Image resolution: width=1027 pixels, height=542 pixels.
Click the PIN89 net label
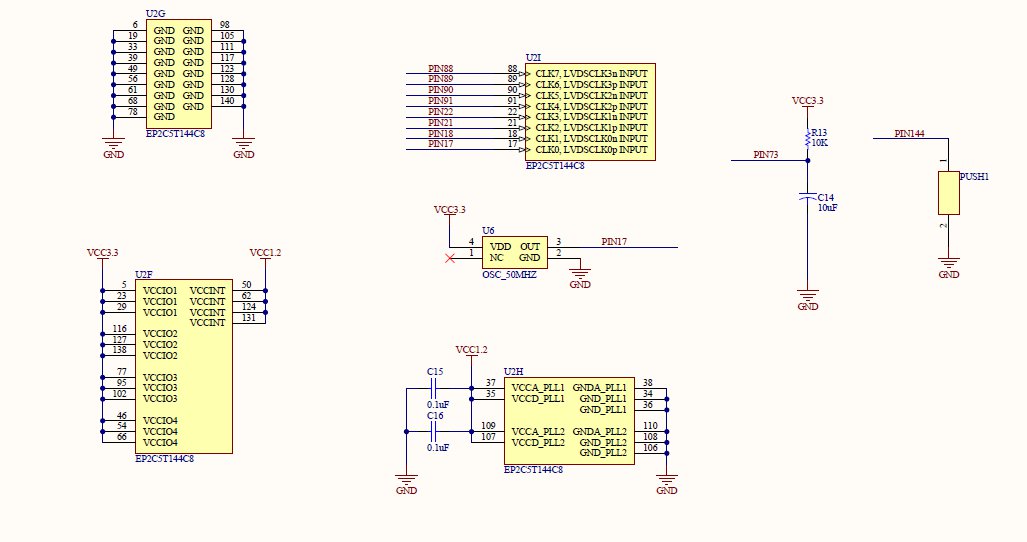coord(440,79)
